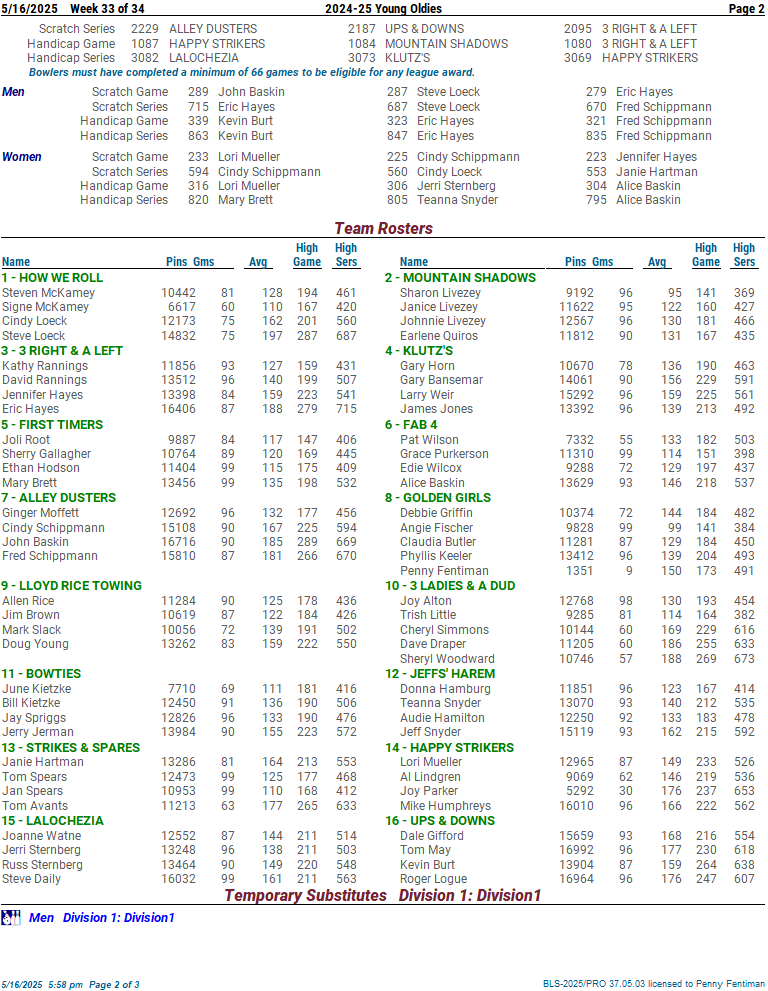Click 'Week 33 of 34' in the header
The height and width of the screenshot is (991, 768).
(107, 9)
